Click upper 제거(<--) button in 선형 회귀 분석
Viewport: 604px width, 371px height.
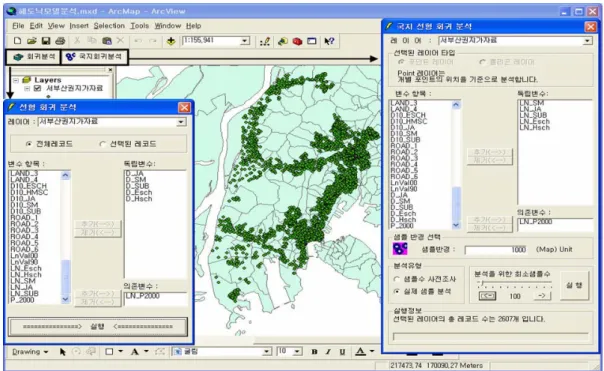[x=97, y=233]
